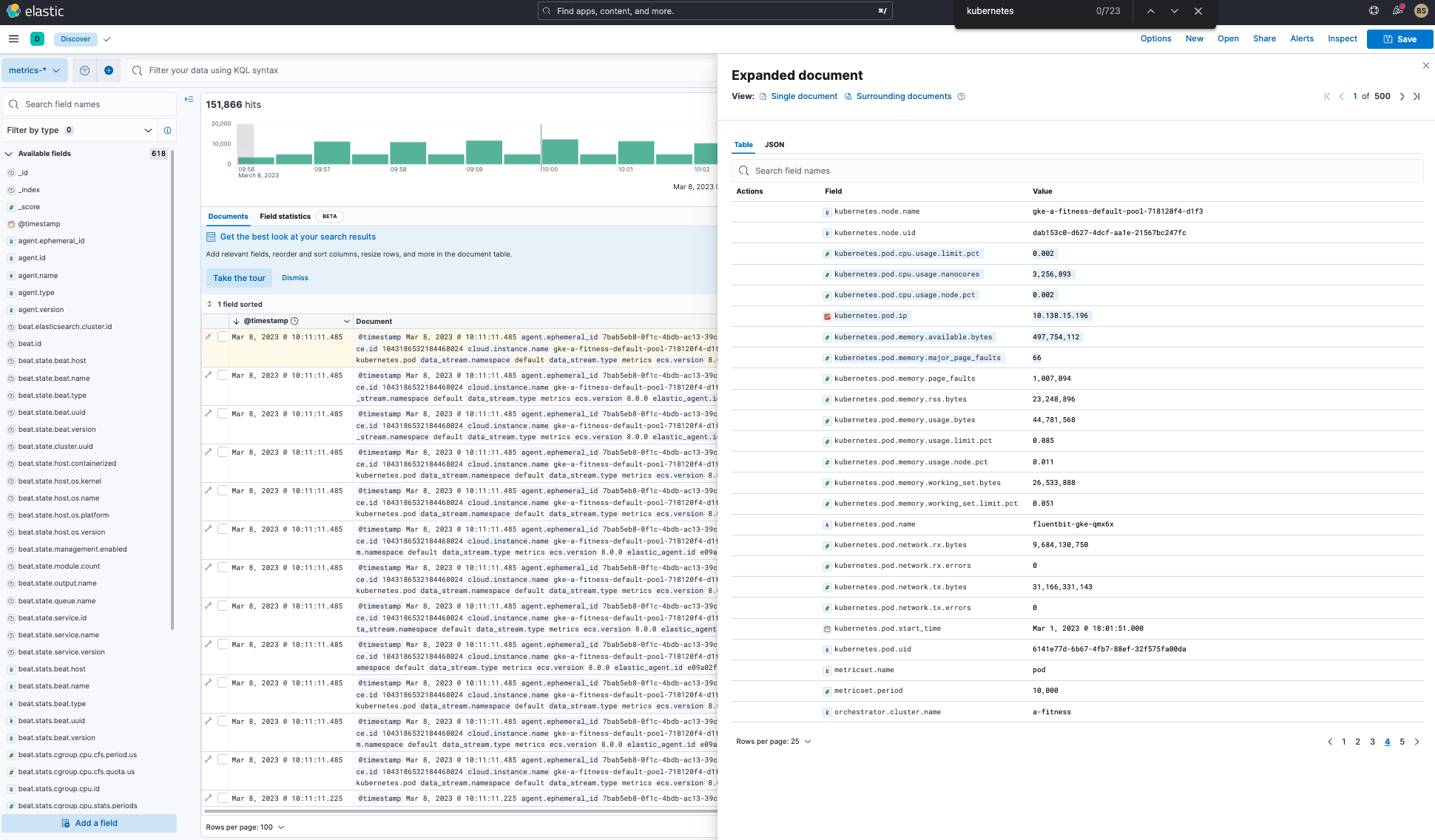The height and width of the screenshot is (840, 1435).
Task: Show Surrounding documents help icon
Action: (x=961, y=96)
